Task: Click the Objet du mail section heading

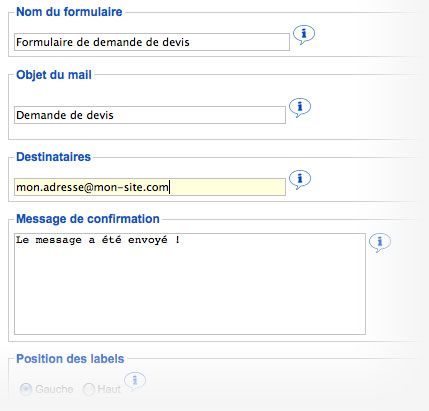Action: point(54,75)
